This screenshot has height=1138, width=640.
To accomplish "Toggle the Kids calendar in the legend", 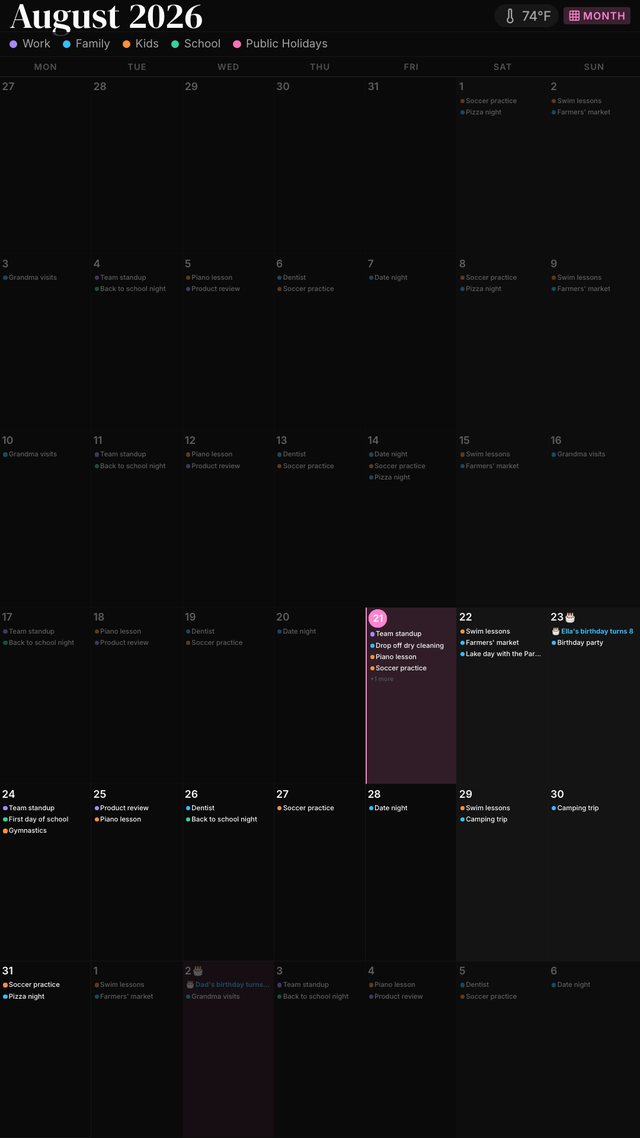I will pos(140,44).
